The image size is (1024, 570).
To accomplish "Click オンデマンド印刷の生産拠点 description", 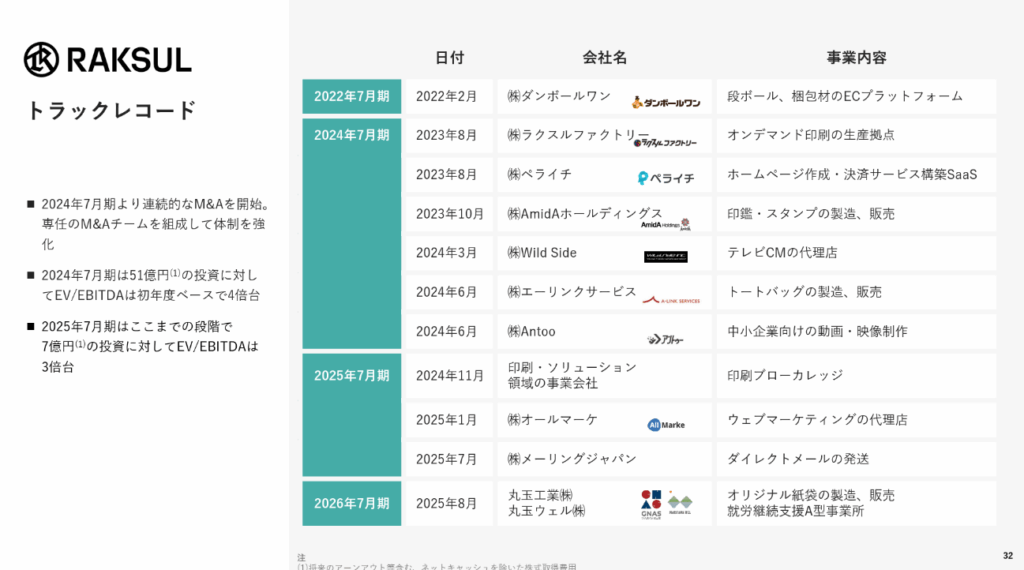I will pos(811,135).
